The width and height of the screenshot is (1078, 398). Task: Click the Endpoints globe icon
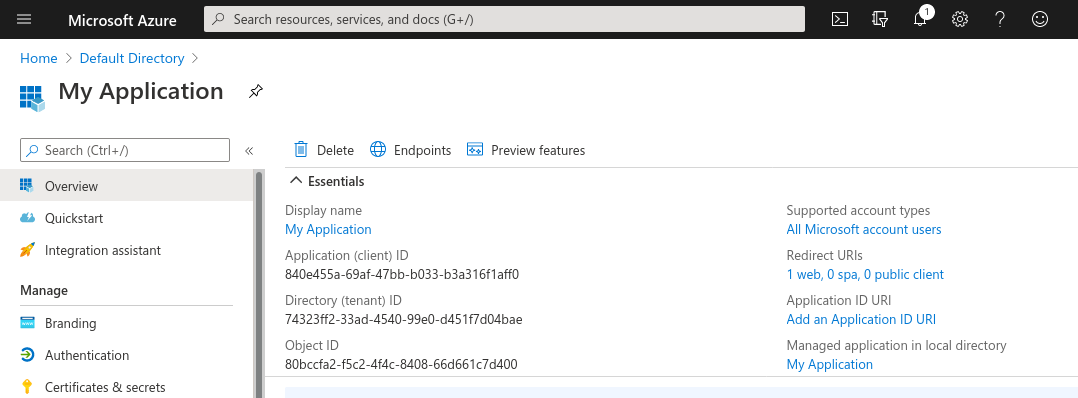(x=378, y=149)
